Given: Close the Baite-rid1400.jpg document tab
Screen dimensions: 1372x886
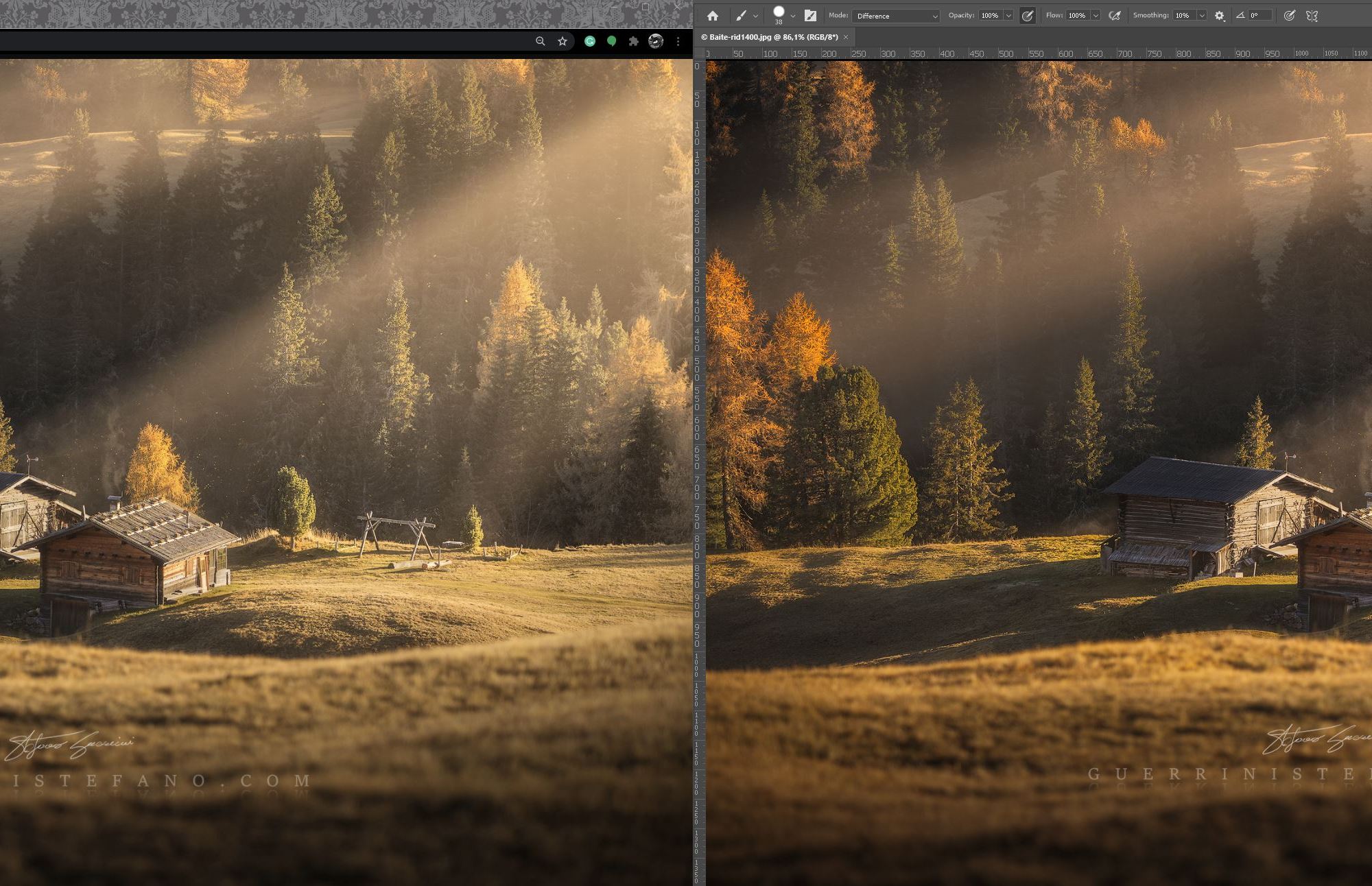Looking at the screenshot, I should [846, 37].
